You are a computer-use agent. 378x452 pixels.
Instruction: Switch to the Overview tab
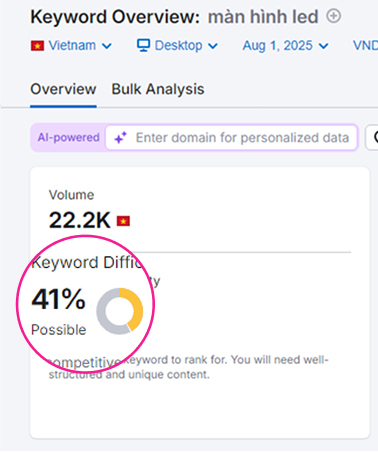(x=63, y=89)
